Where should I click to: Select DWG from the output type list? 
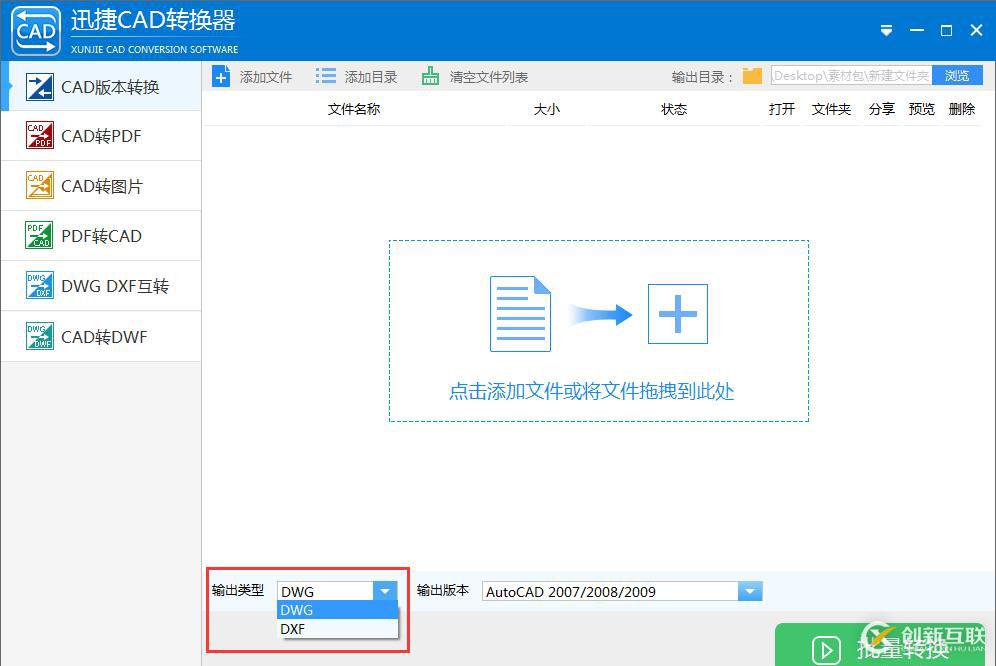point(297,610)
